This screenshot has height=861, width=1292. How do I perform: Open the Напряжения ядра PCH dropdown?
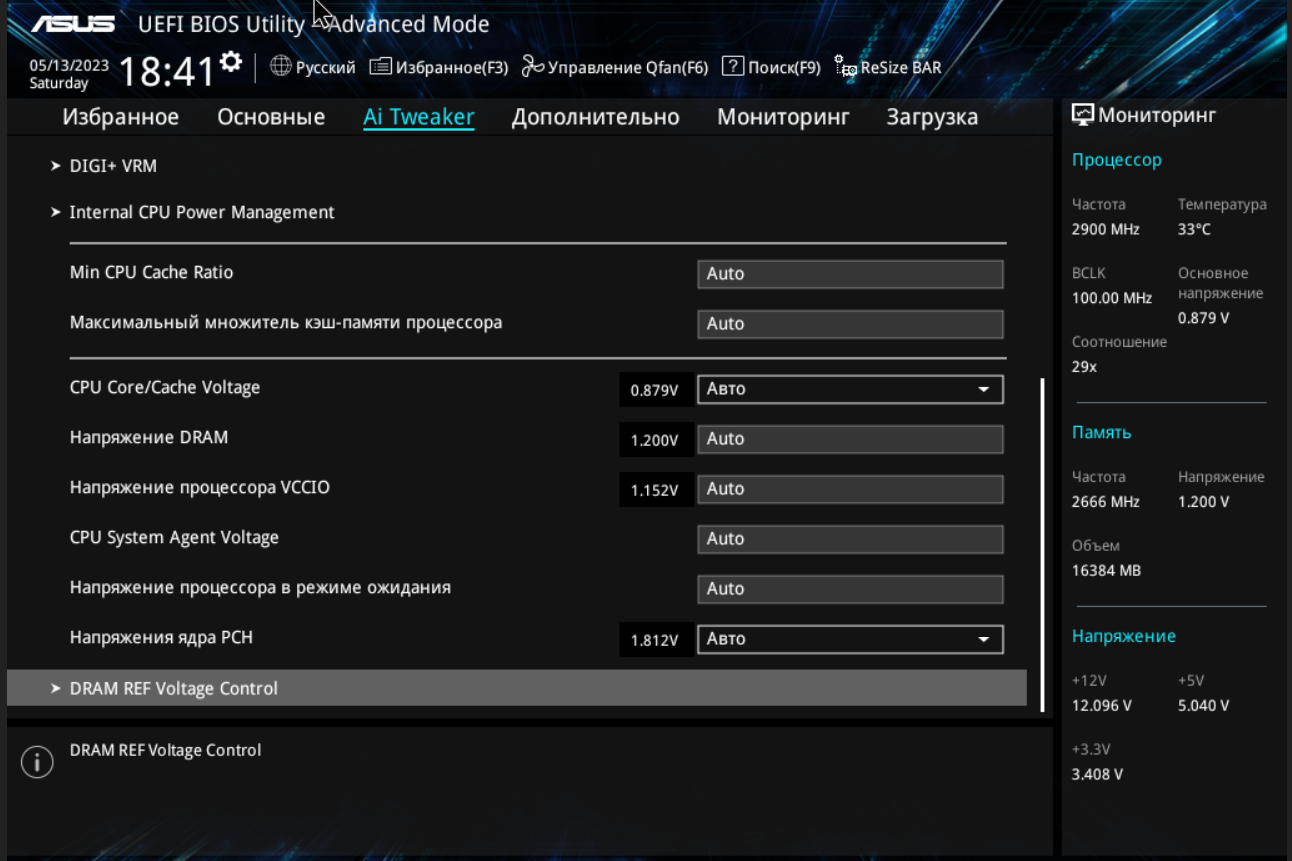click(850, 639)
